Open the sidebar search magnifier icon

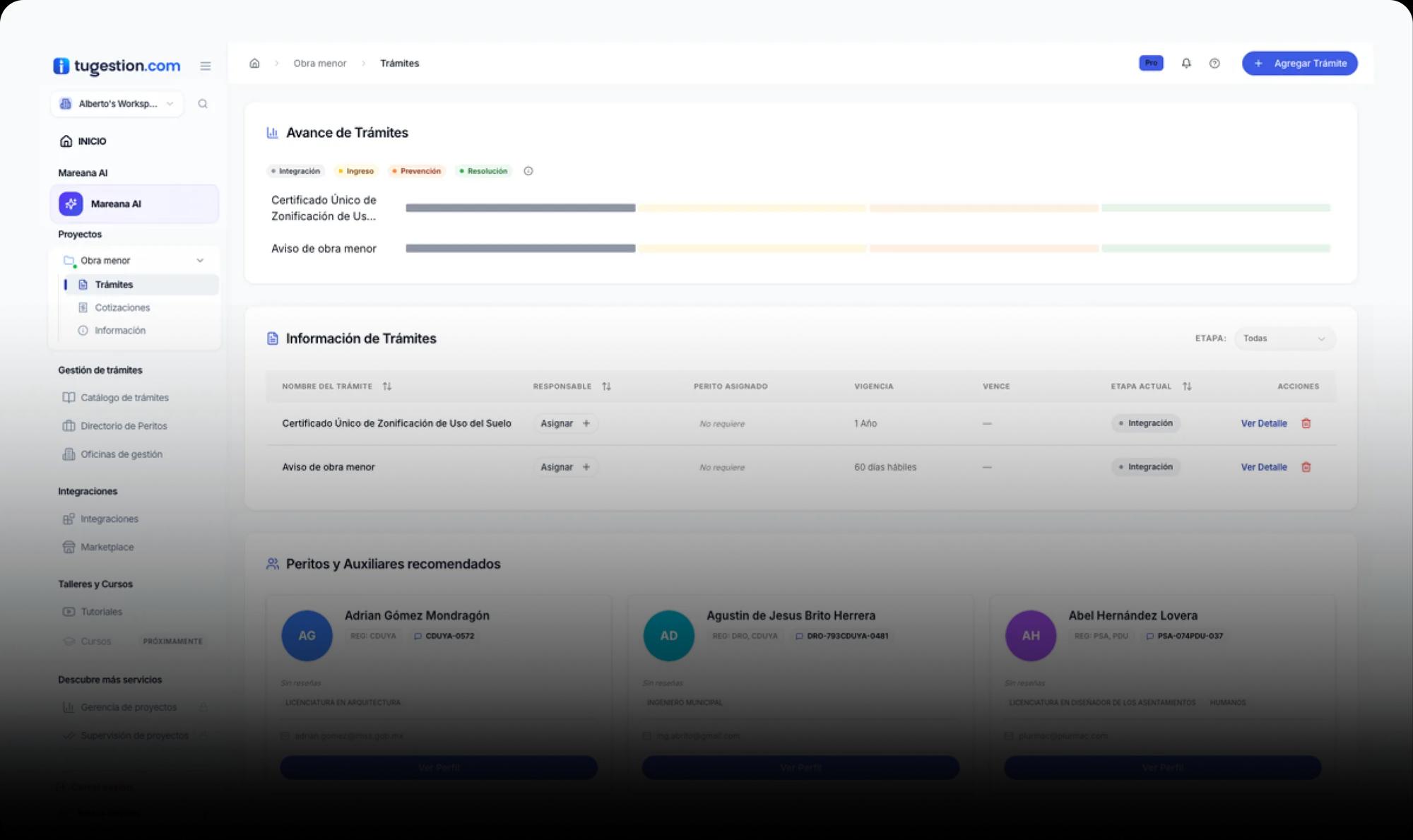click(203, 104)
